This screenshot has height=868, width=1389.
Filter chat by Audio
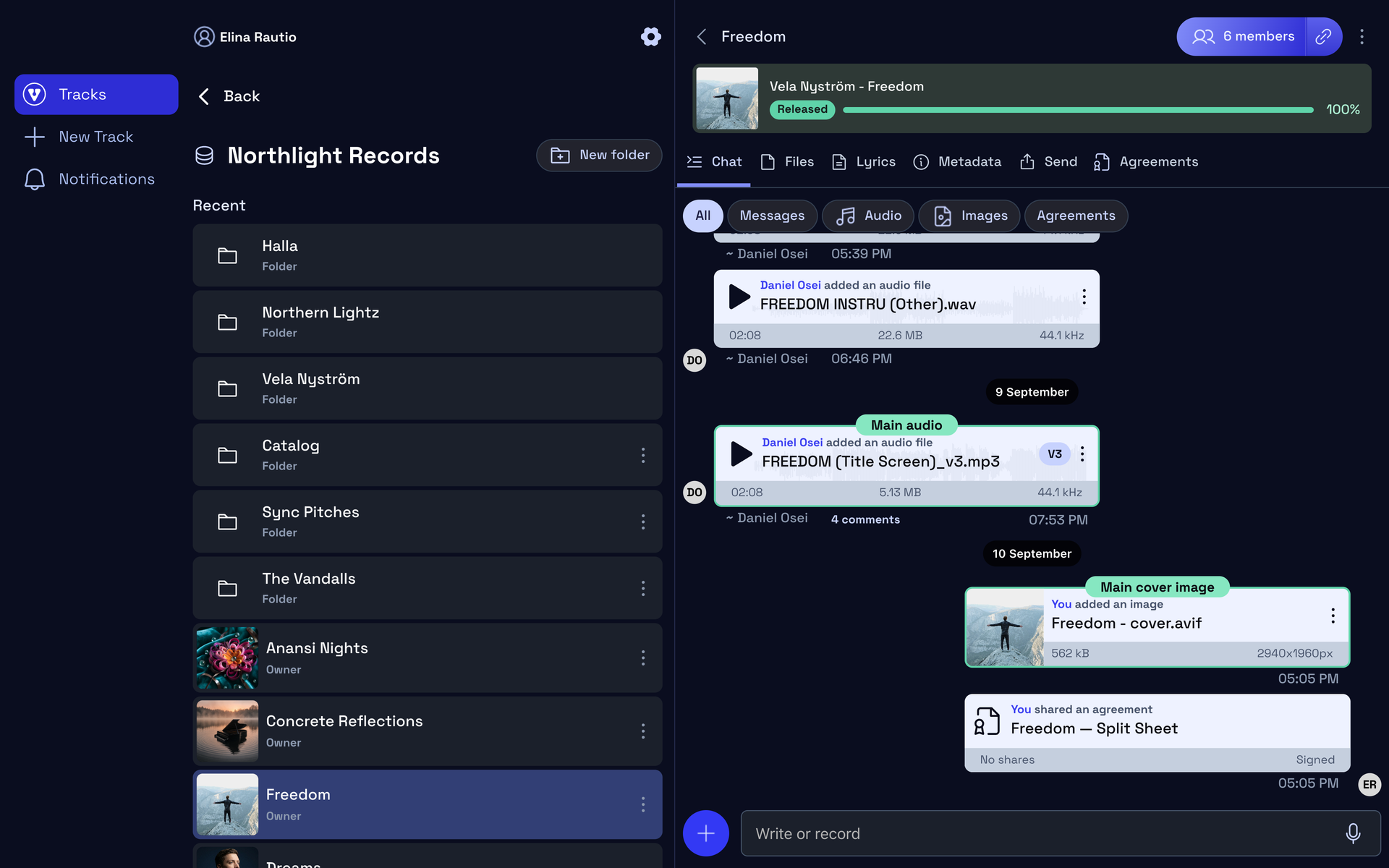tap(868, 216)
